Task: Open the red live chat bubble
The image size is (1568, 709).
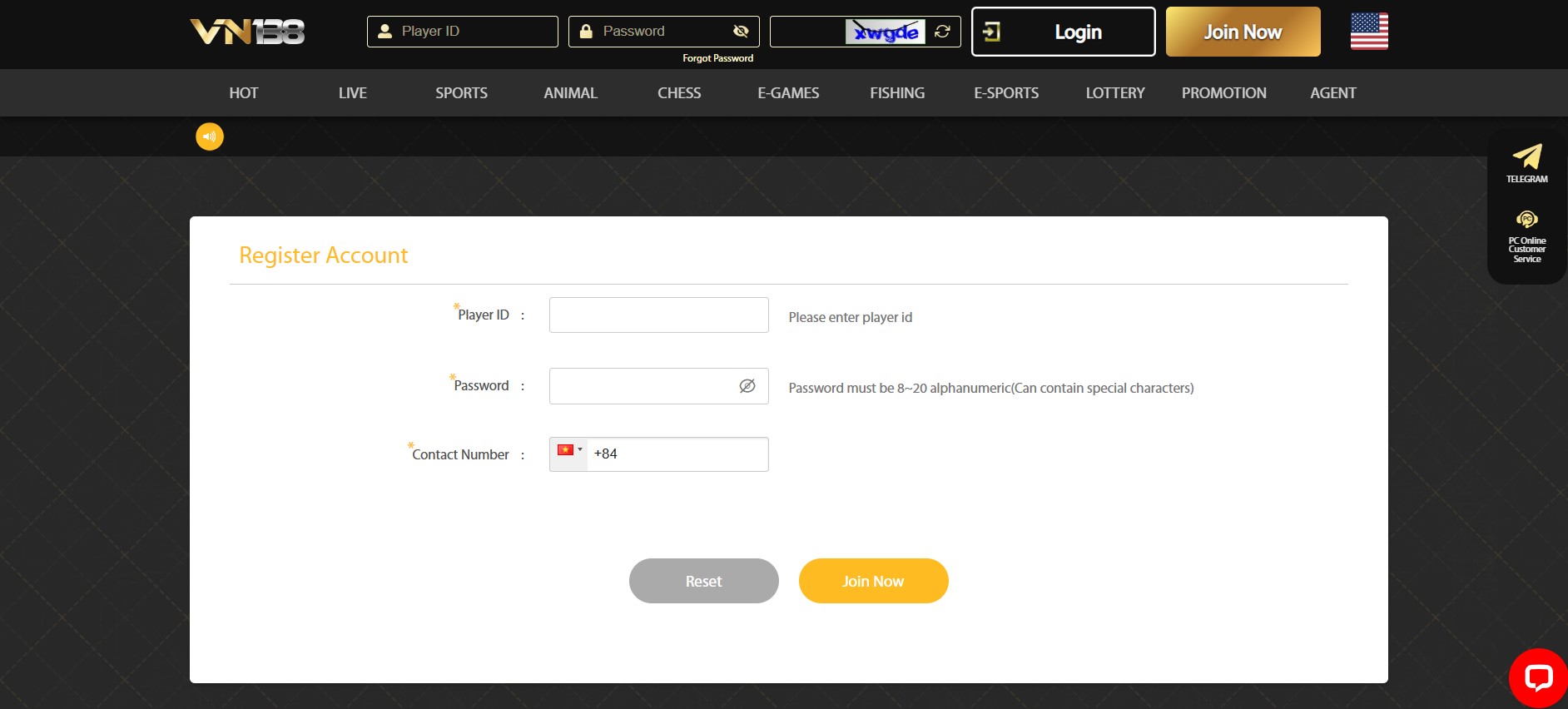Action: (1538, 677)
